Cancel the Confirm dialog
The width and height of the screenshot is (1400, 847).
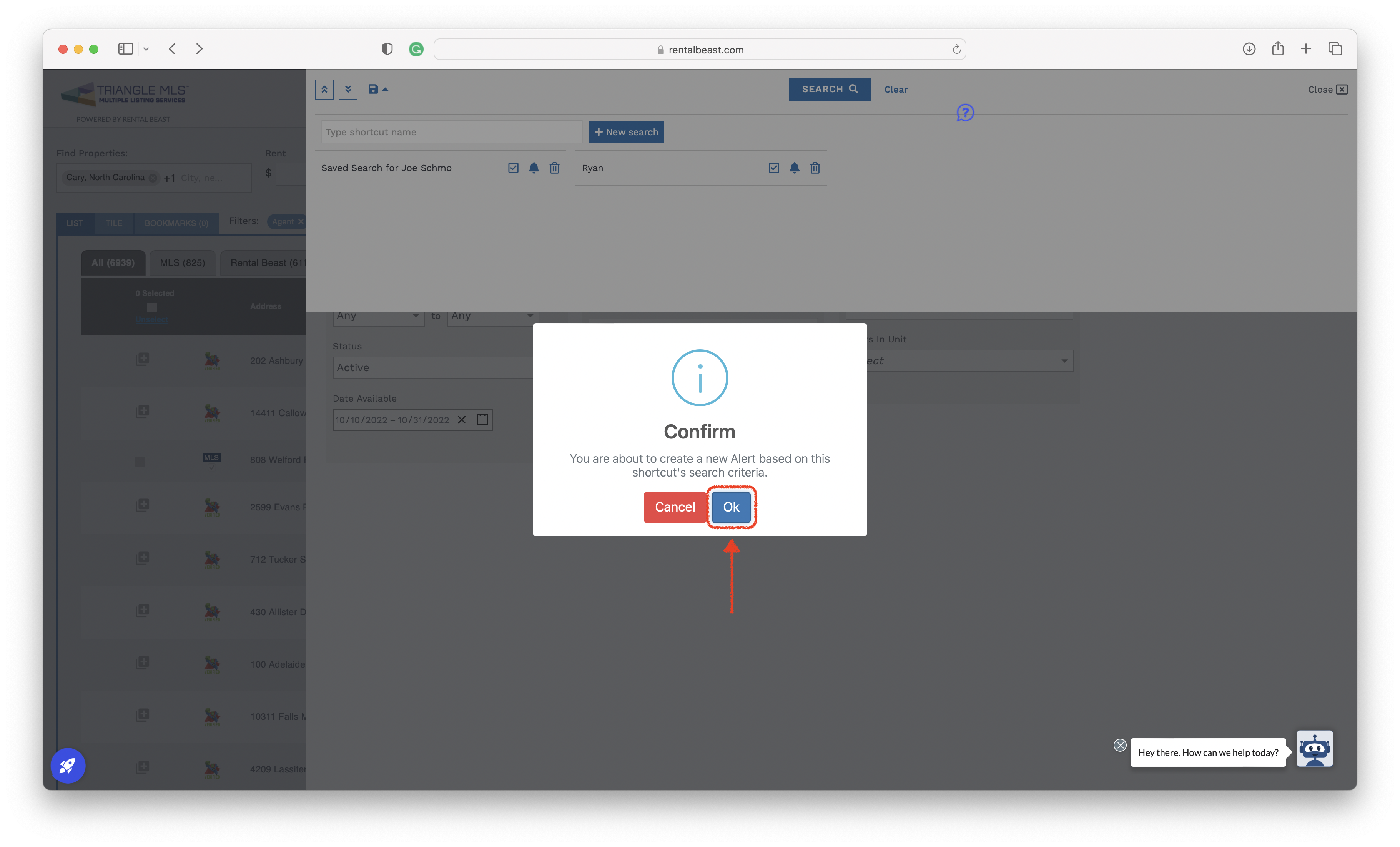674,507
